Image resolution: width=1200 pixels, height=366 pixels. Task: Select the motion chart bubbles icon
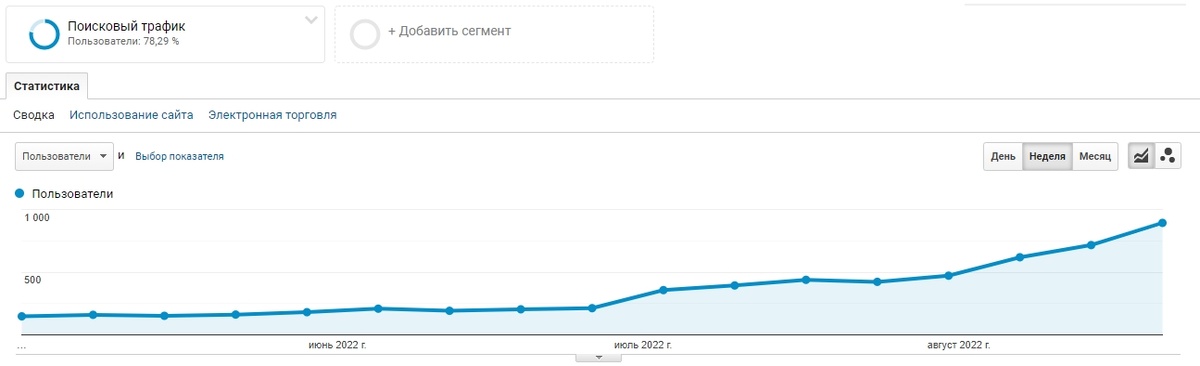1168,156
